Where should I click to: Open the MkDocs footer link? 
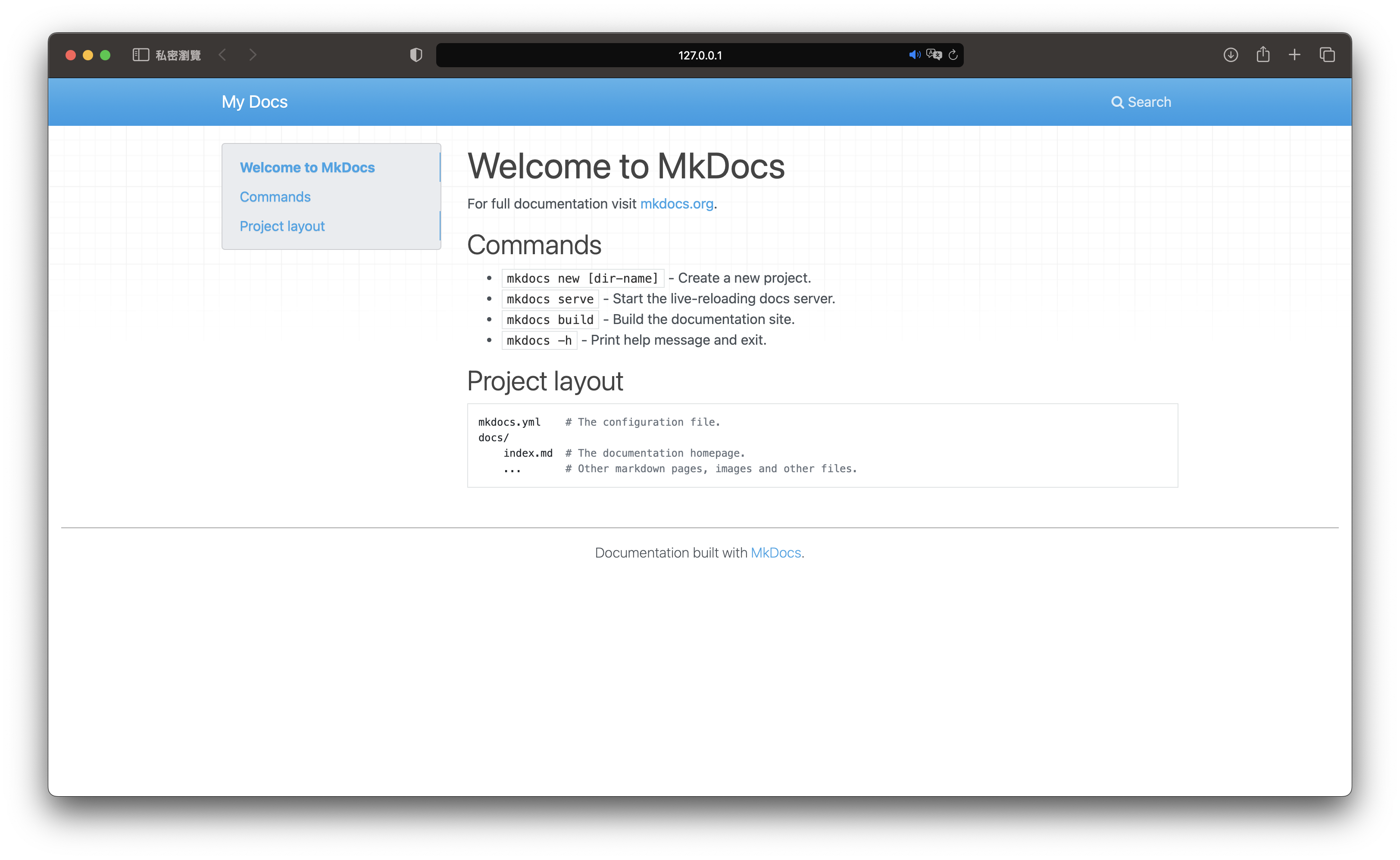point(775,553)
